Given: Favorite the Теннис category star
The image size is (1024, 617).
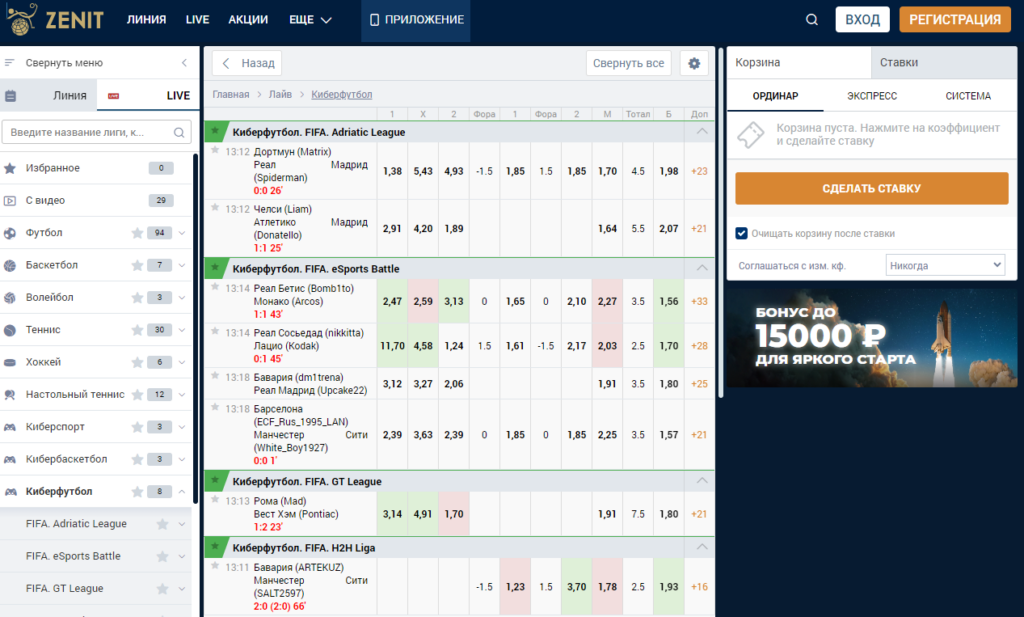Looking at the screenshot, I should click(x=137, y=330).
